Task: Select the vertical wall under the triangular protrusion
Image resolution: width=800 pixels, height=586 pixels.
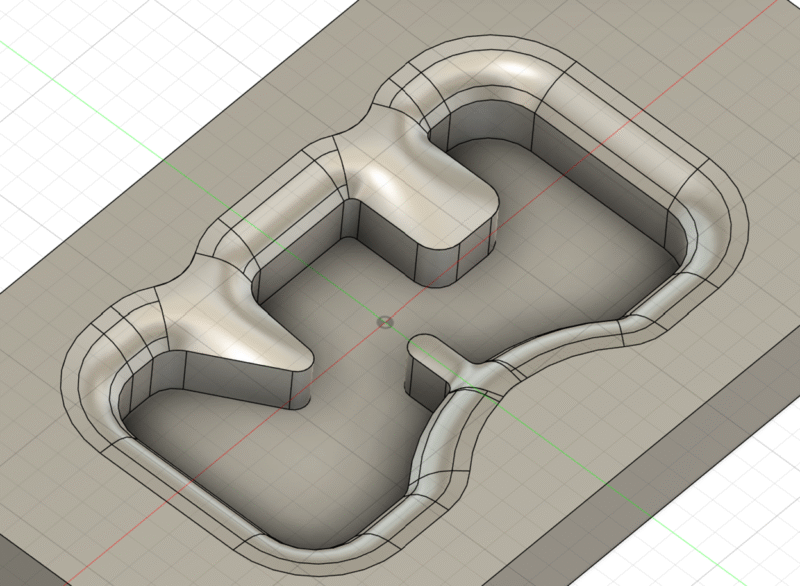Action: (x=230, y=388)
